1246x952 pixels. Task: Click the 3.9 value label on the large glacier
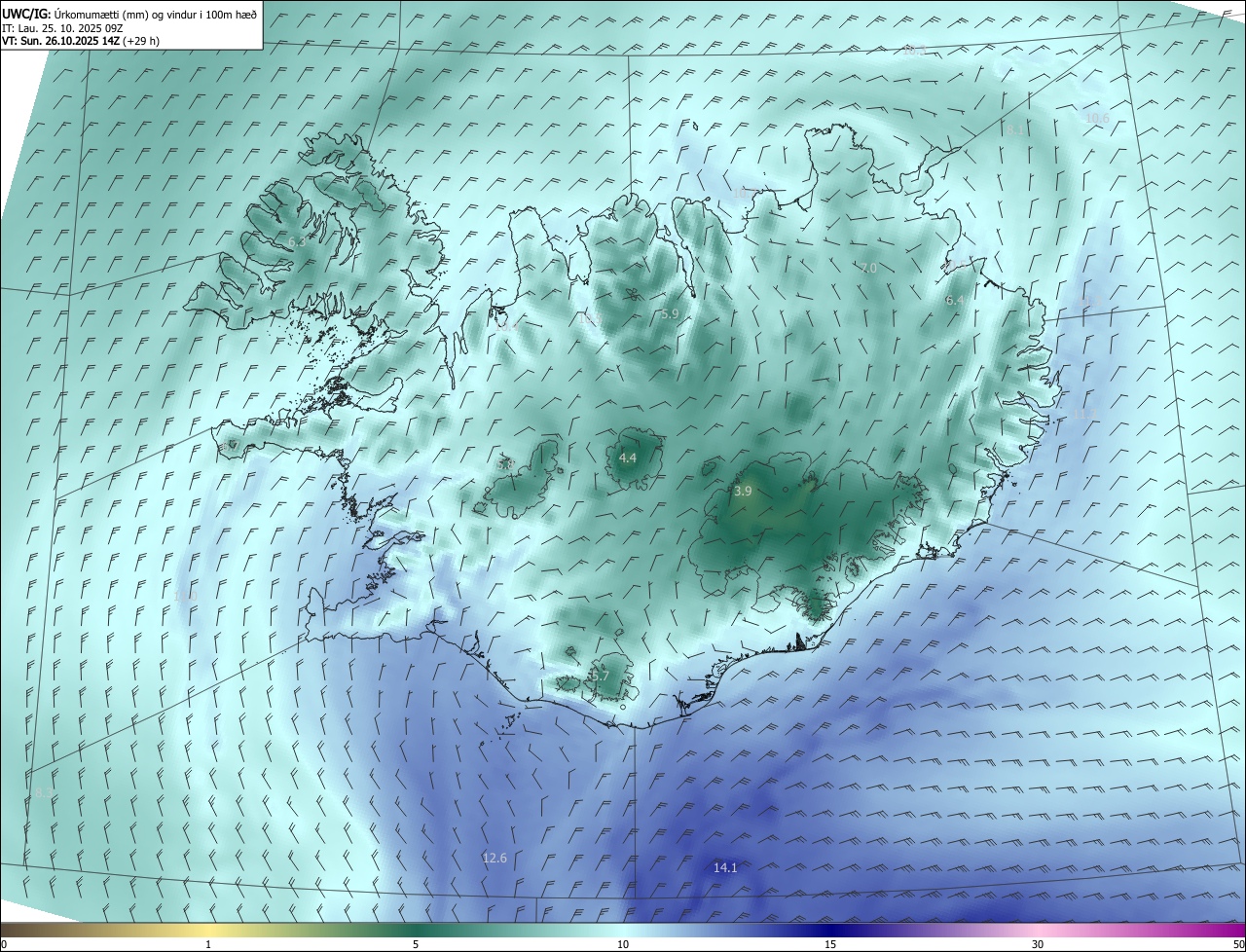click(743, 492)
